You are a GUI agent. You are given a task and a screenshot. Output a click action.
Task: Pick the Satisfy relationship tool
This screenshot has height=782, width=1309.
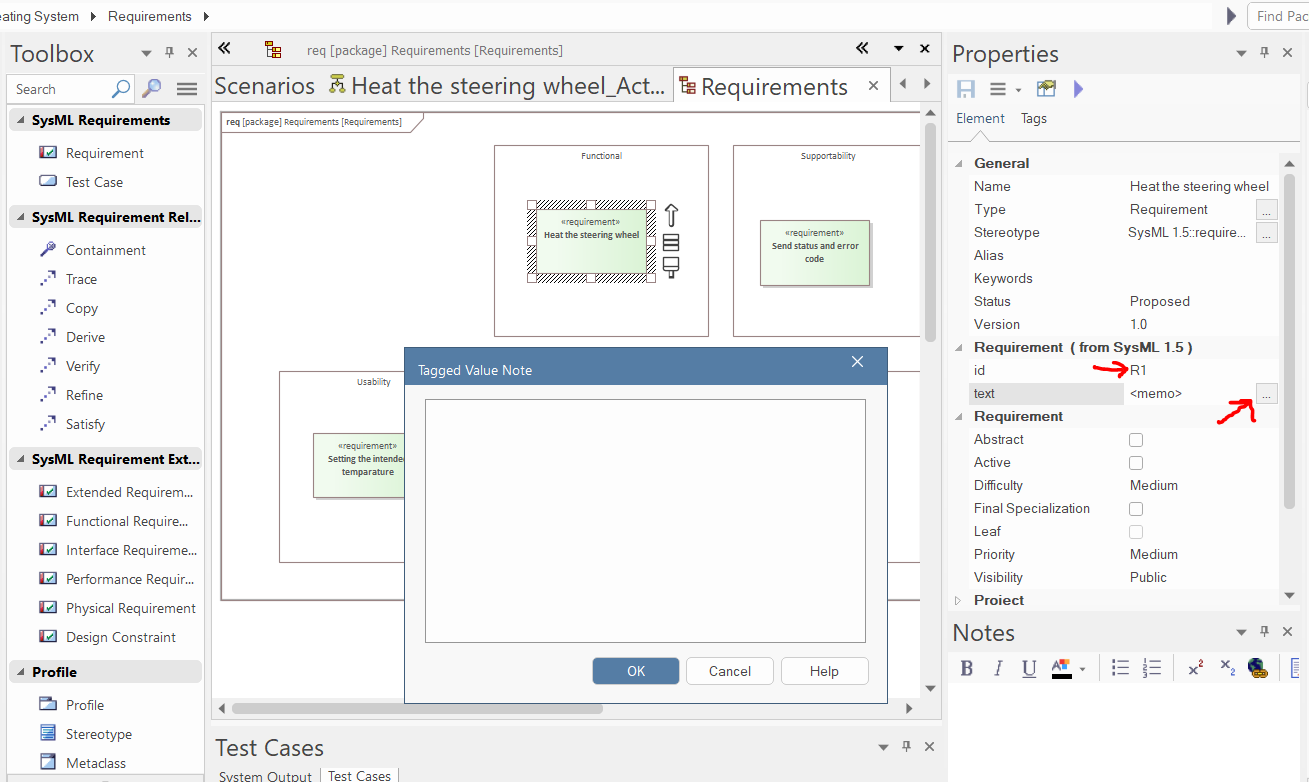[x=85, y=424]
